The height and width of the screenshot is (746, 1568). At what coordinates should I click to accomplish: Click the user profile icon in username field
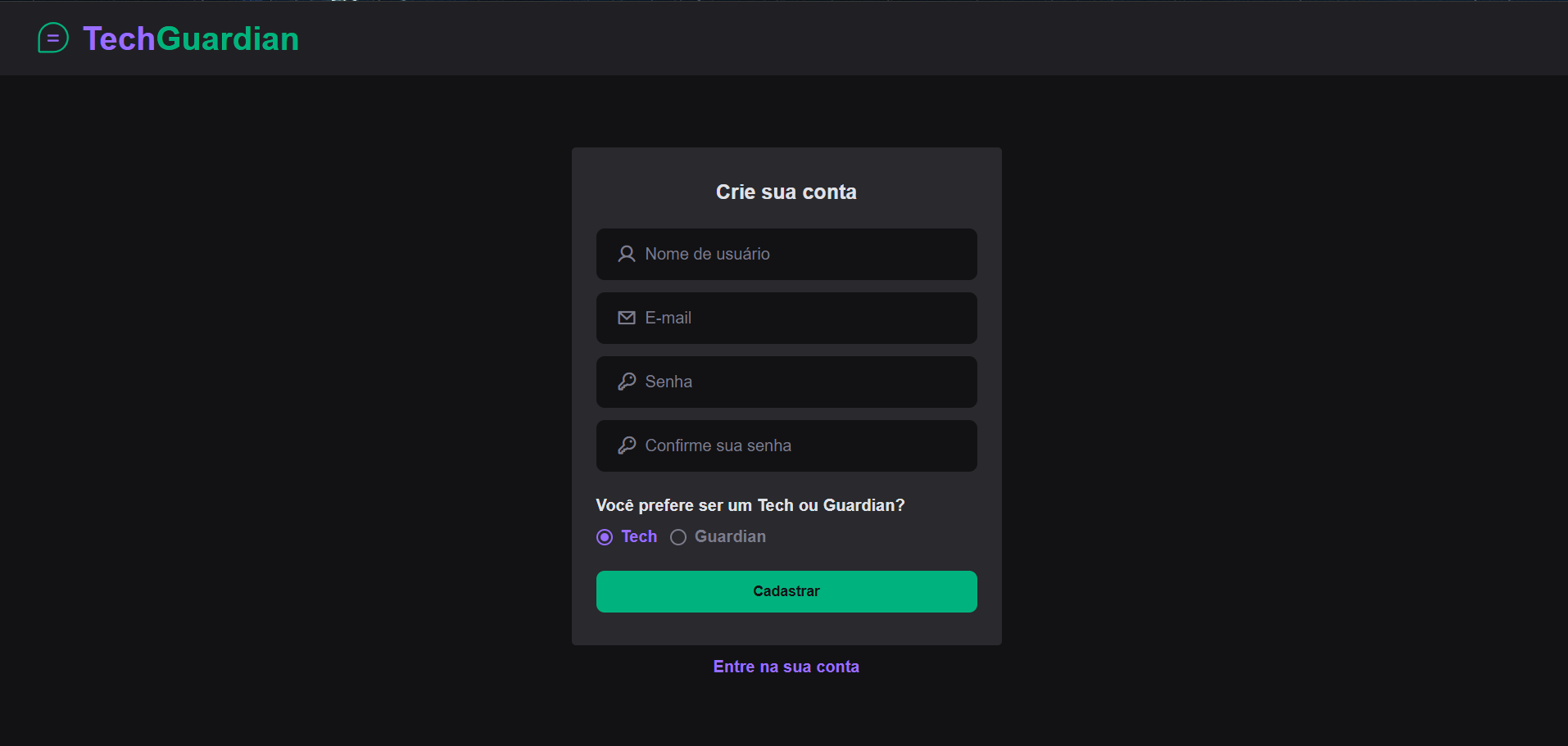[x=627, y=254]
